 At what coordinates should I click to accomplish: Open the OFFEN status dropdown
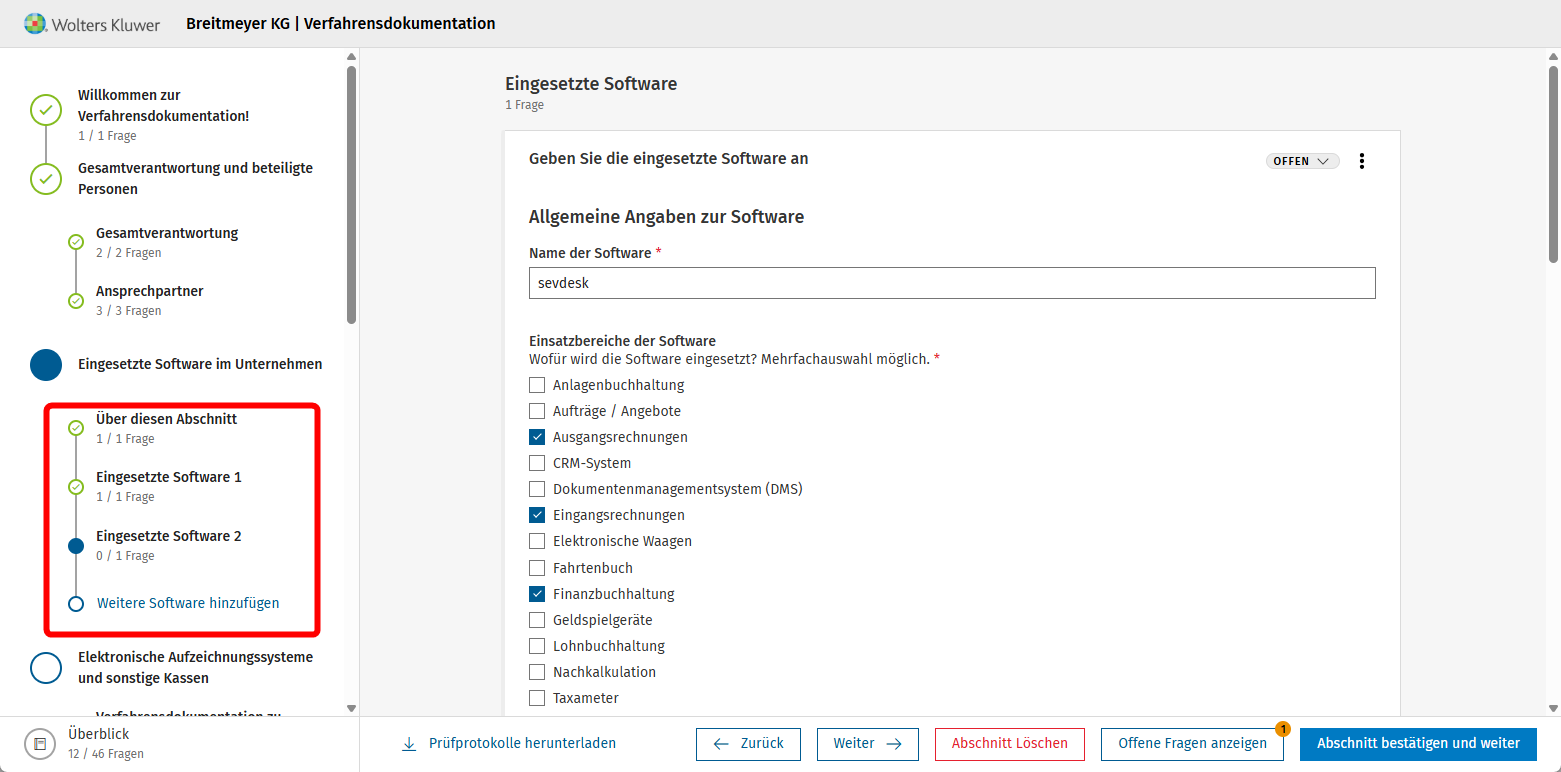(1302, 161)
